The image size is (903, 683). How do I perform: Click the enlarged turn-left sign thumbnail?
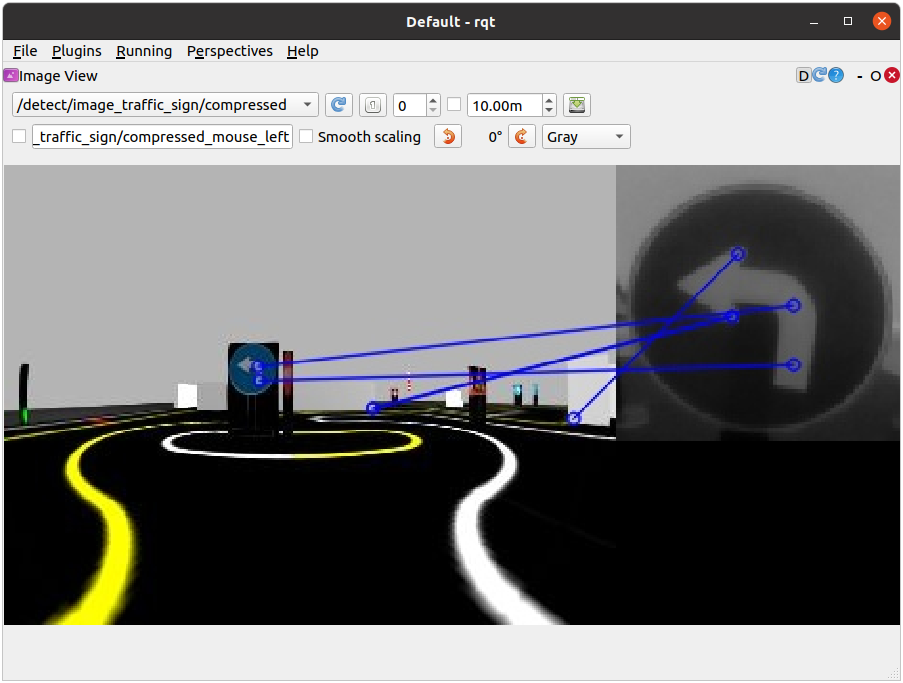pos(757,303)
